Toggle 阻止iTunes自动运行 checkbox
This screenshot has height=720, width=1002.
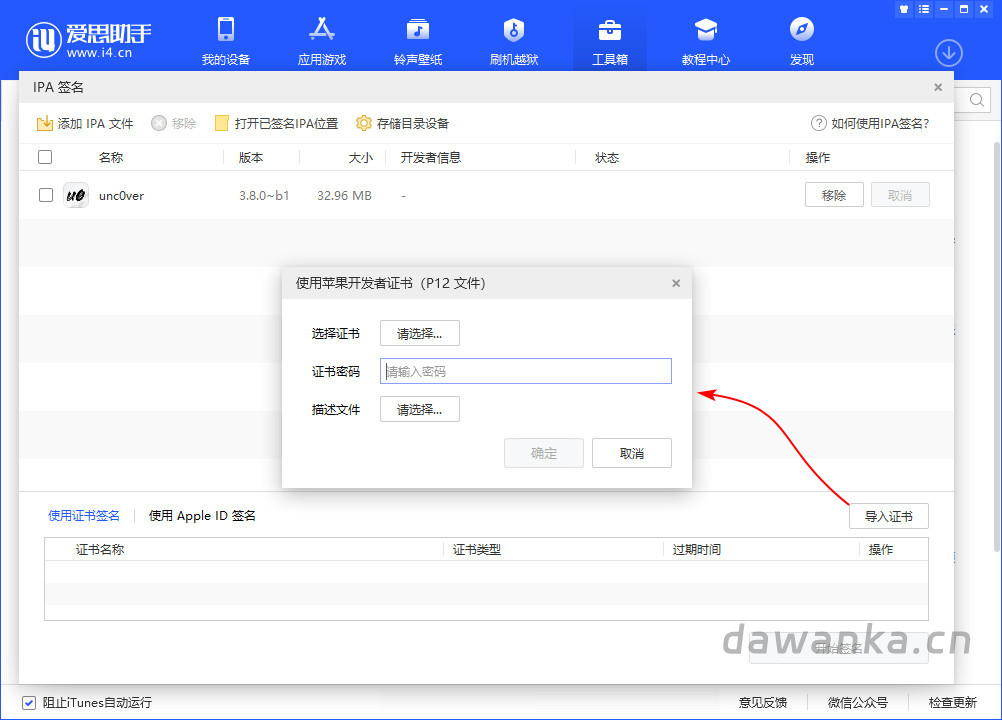coord(29,703)
